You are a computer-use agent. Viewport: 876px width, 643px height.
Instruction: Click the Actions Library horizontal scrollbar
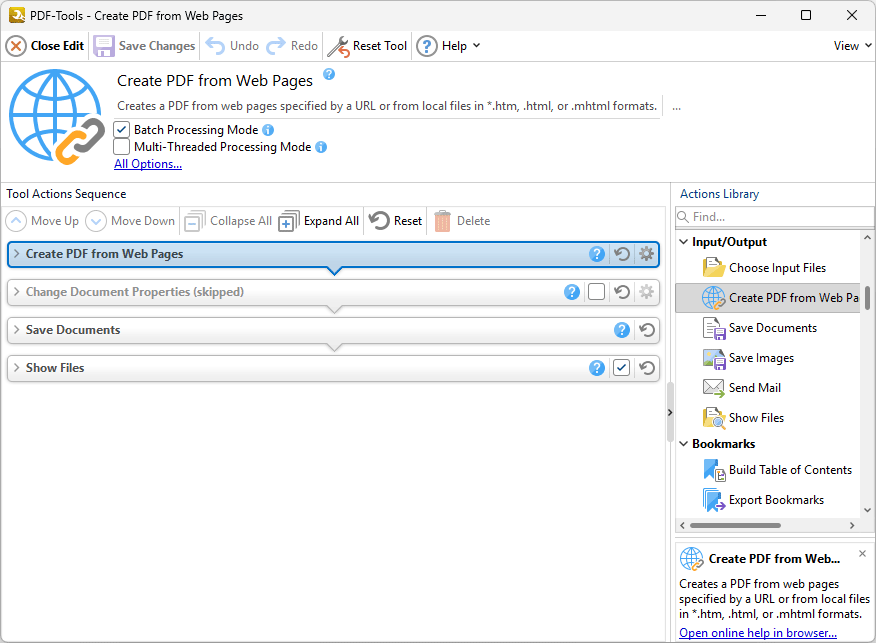pyautogui.click(x=735, y=525)
